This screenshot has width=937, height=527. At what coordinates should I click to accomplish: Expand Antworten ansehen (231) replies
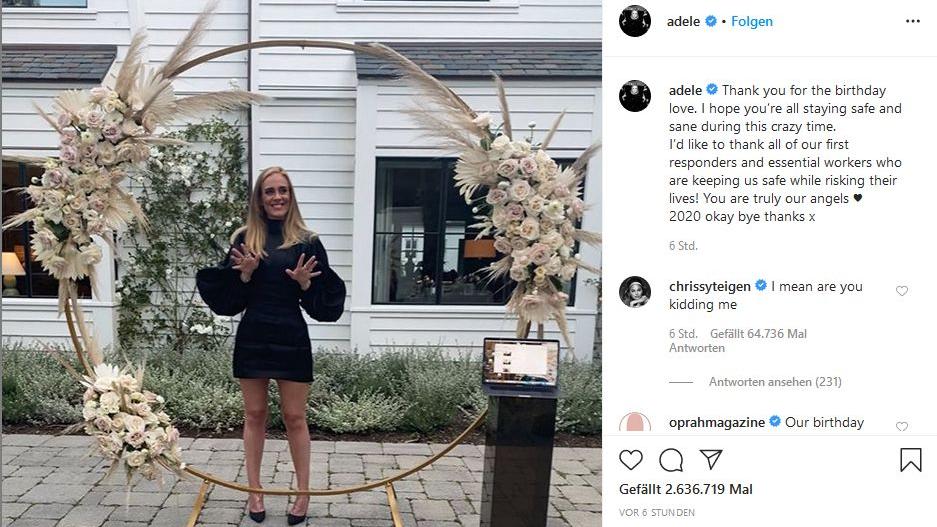click(x=775, y=382)
